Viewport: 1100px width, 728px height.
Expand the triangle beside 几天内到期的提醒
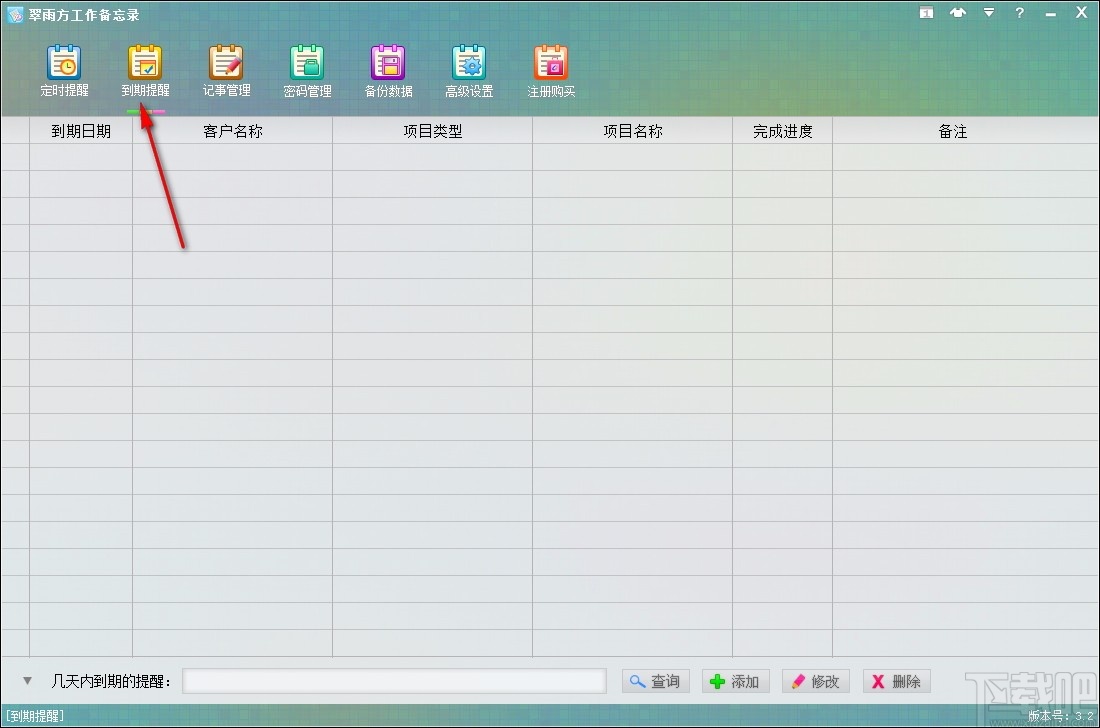(27, 680)
